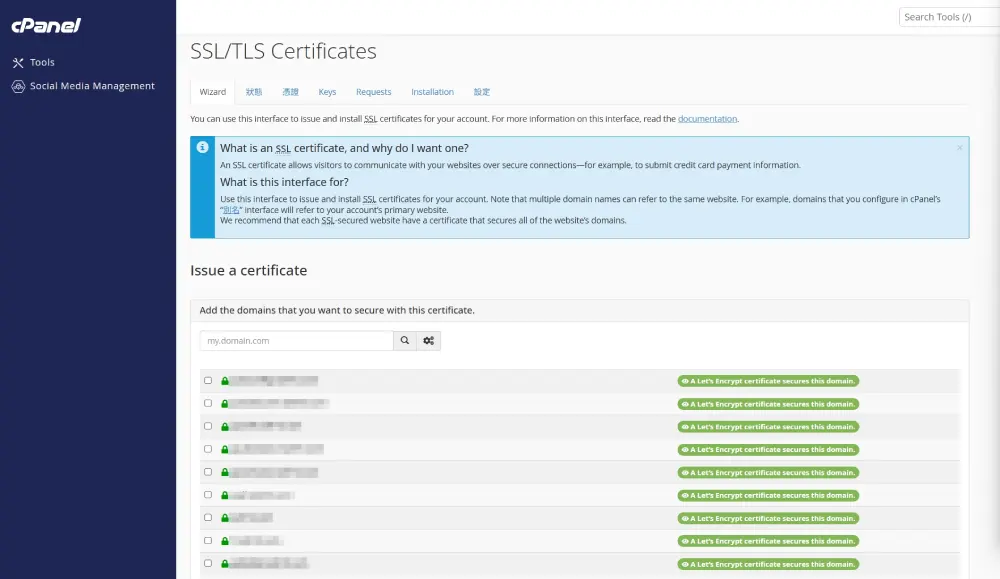The image size is (1000, 579).
Task: Dismiss the SSL information notice
Action: 959,148
